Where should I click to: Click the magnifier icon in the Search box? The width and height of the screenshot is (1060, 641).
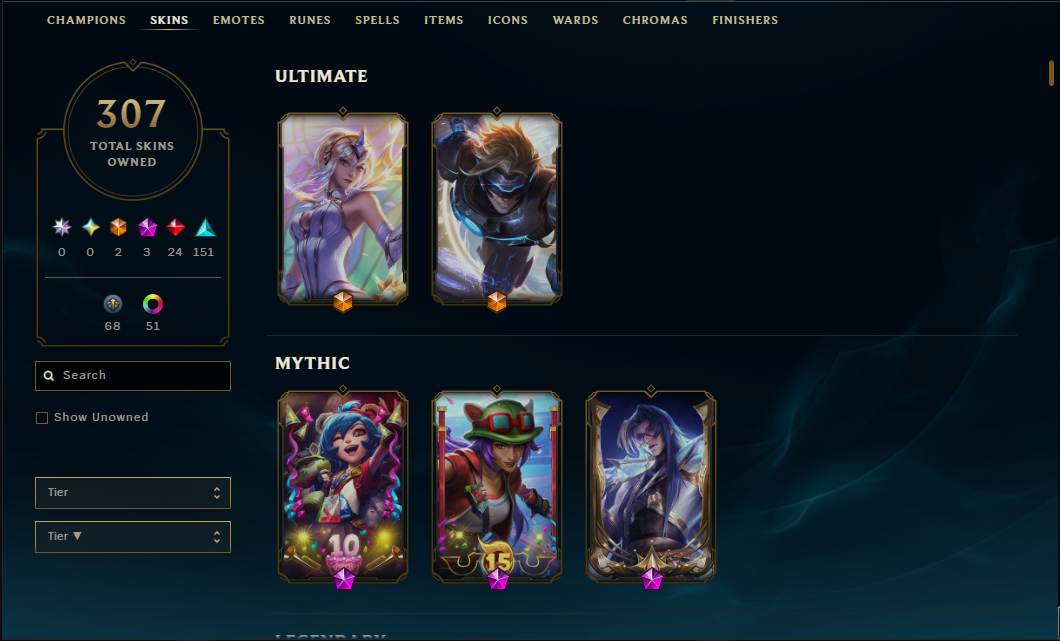pos(49,376)
